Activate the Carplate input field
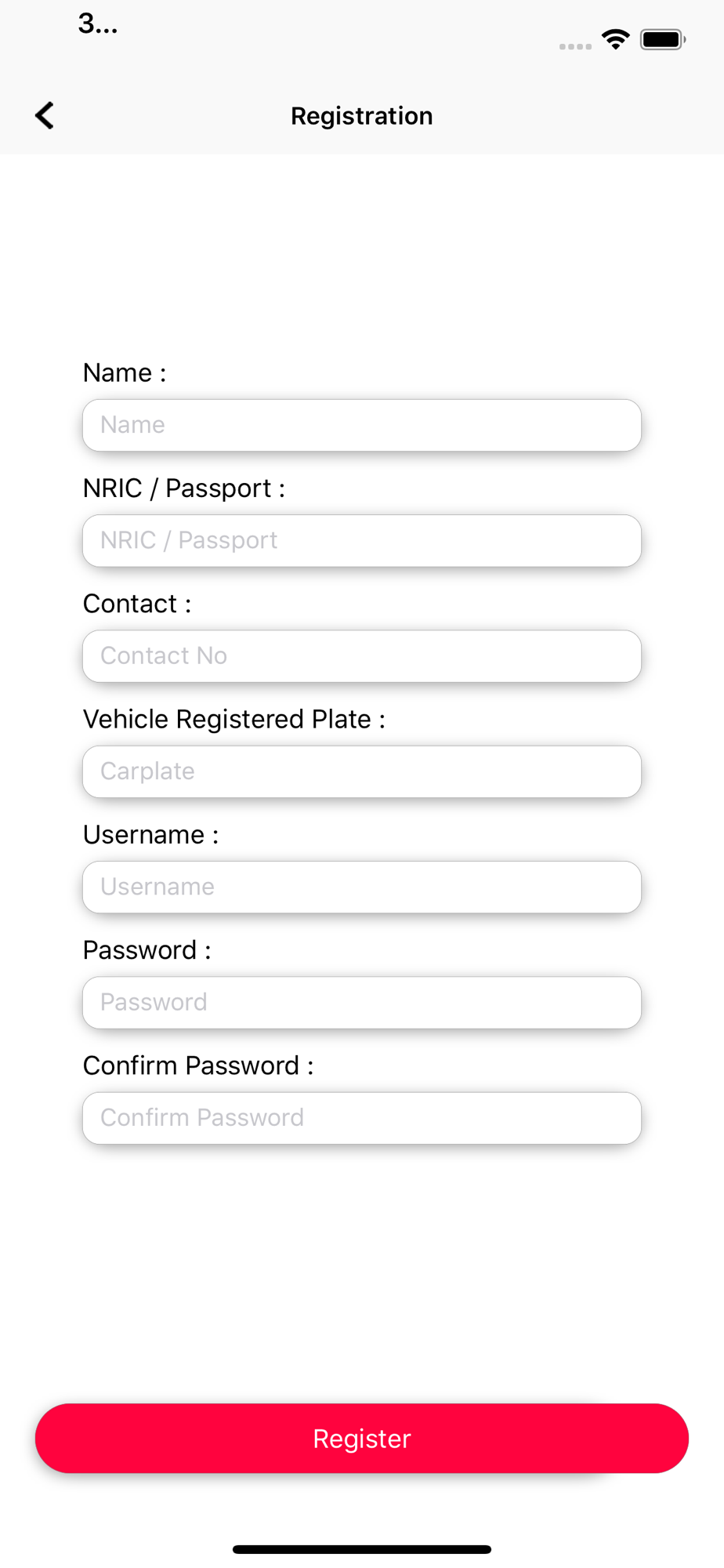724x1568 pixels. (362, 771)
